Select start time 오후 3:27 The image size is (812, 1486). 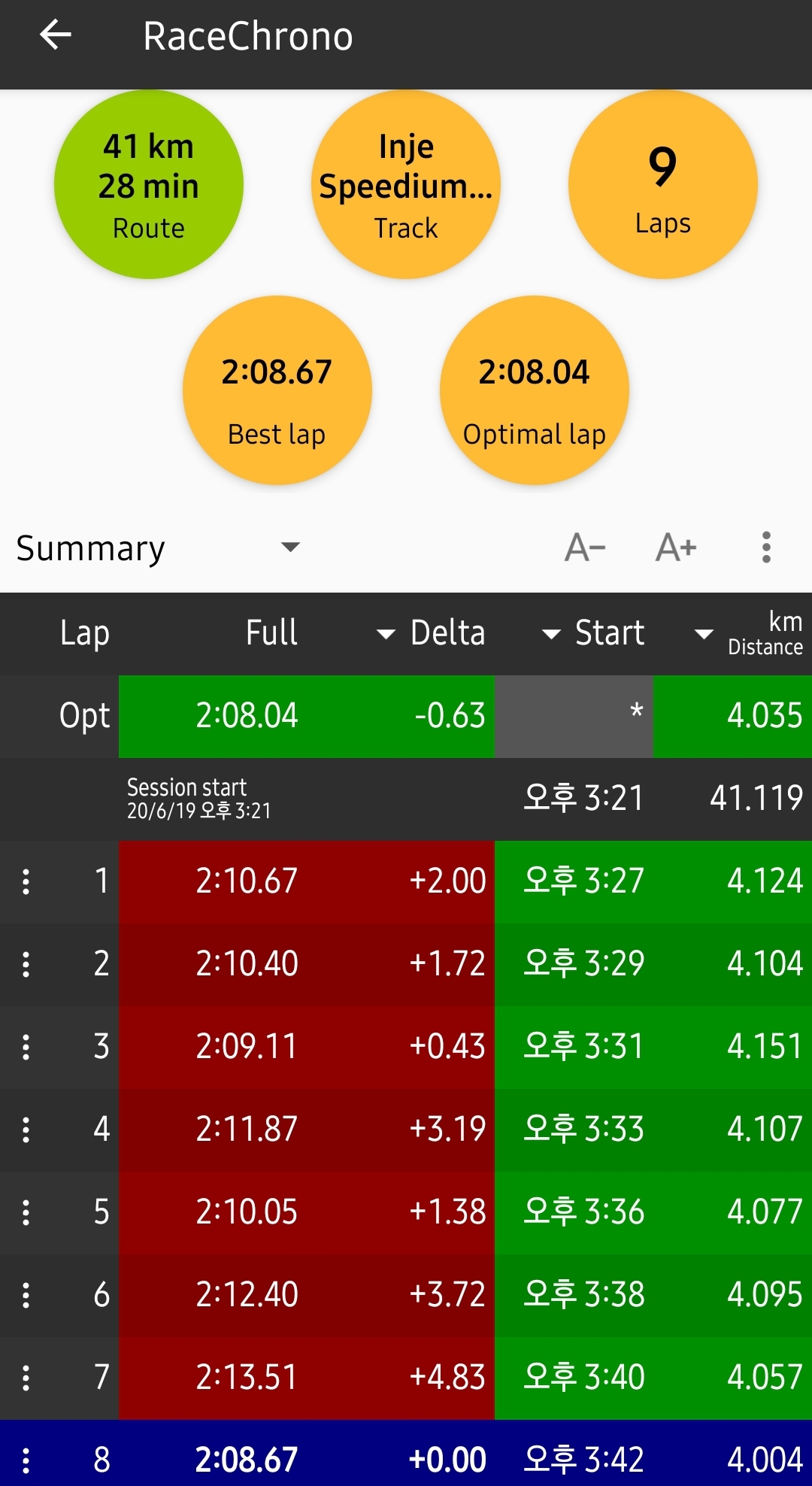pos(583,881)
